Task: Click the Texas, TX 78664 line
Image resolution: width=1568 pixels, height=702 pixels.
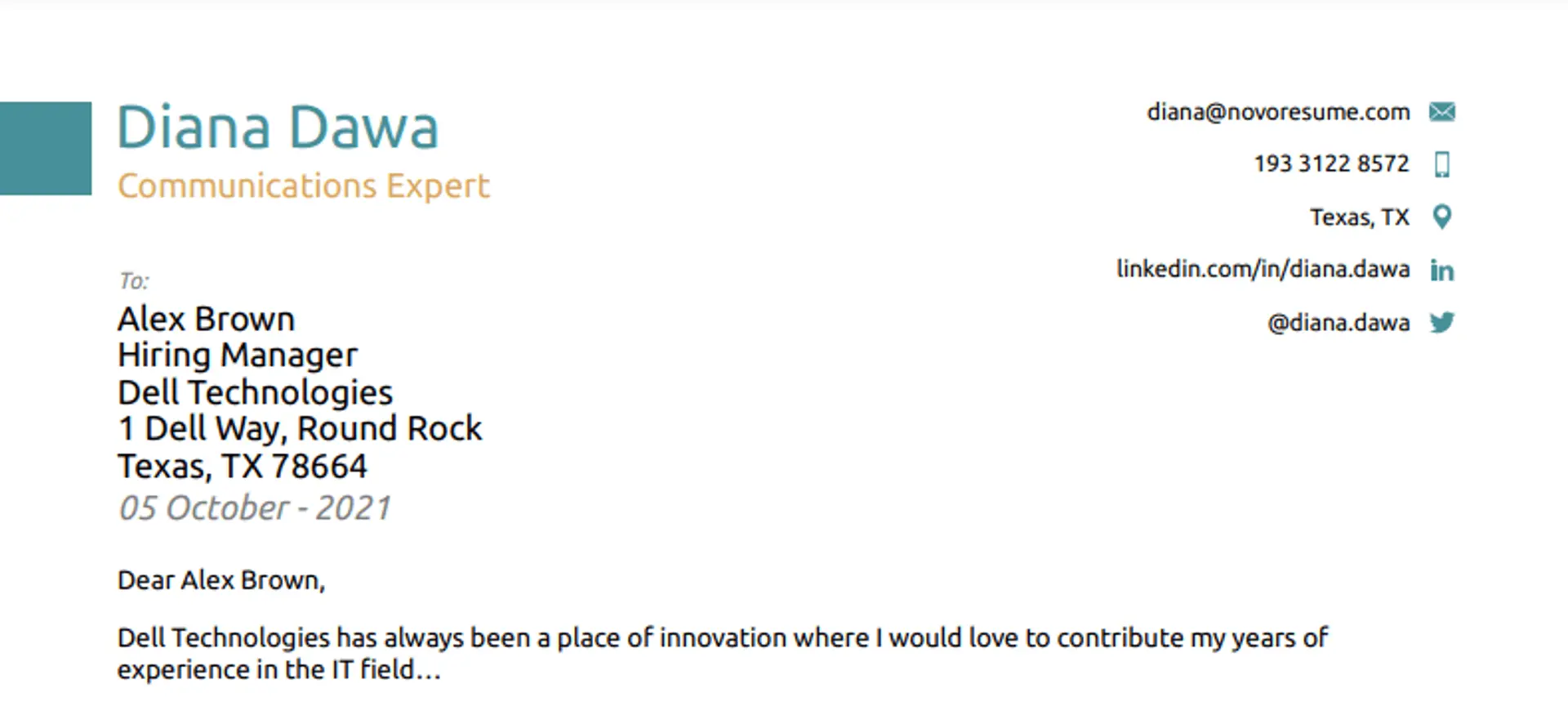Action: pos(243,467)
